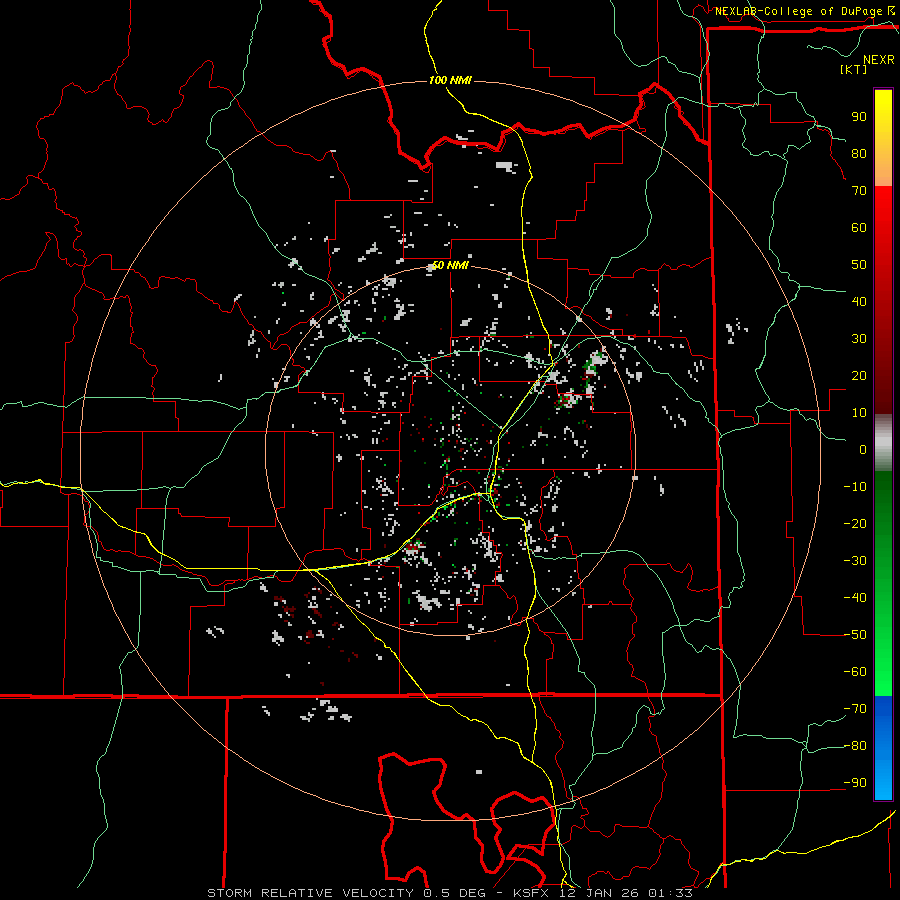The height and width of the screenshot is (900, 900).
Task: Select the positive 10 knot scale label
Action: point(859,413)
